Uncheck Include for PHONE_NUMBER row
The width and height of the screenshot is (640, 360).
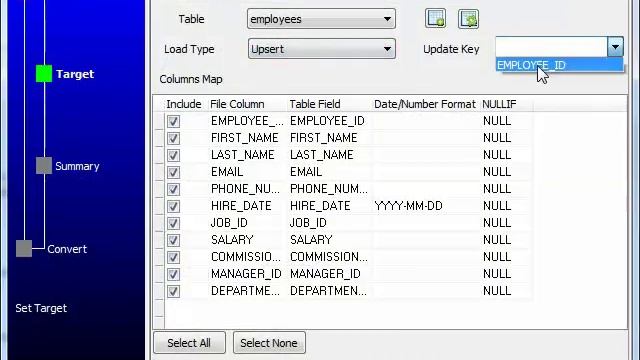coord(173,189)
